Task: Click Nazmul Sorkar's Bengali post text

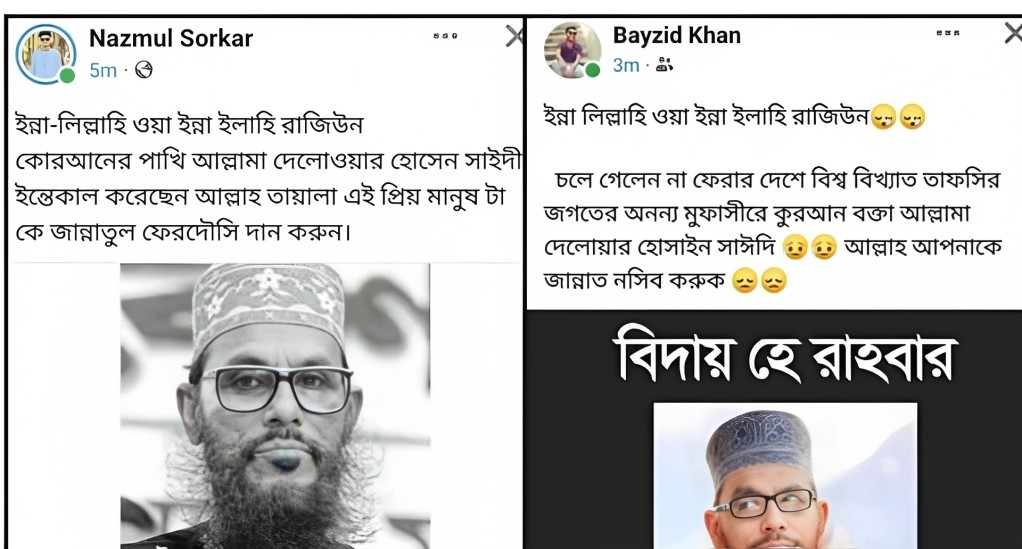Action: [x=267, y=178]
